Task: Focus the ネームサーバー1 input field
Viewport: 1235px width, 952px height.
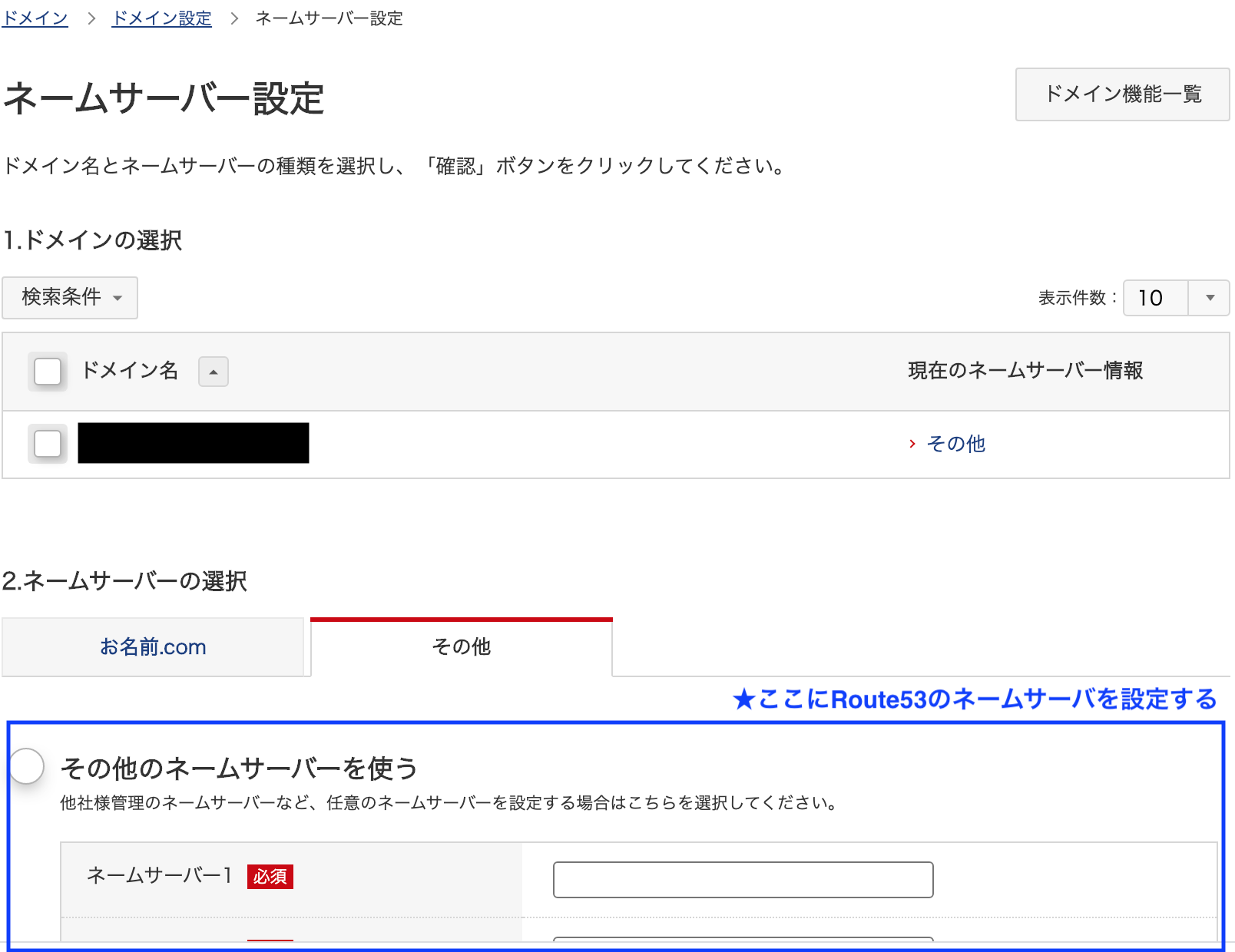Action: 743,880
